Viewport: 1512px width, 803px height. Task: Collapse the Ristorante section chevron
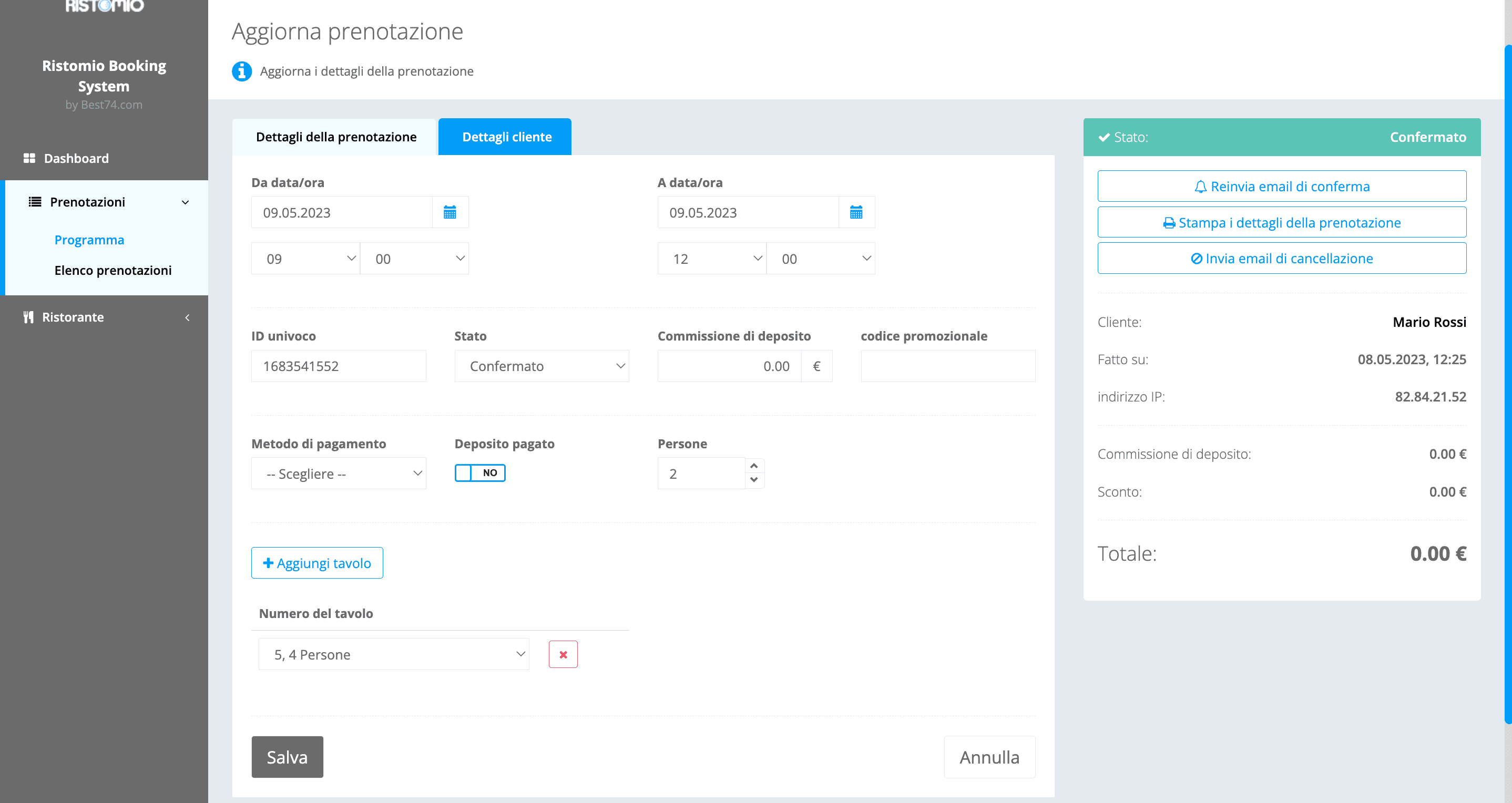pos(187,317)
